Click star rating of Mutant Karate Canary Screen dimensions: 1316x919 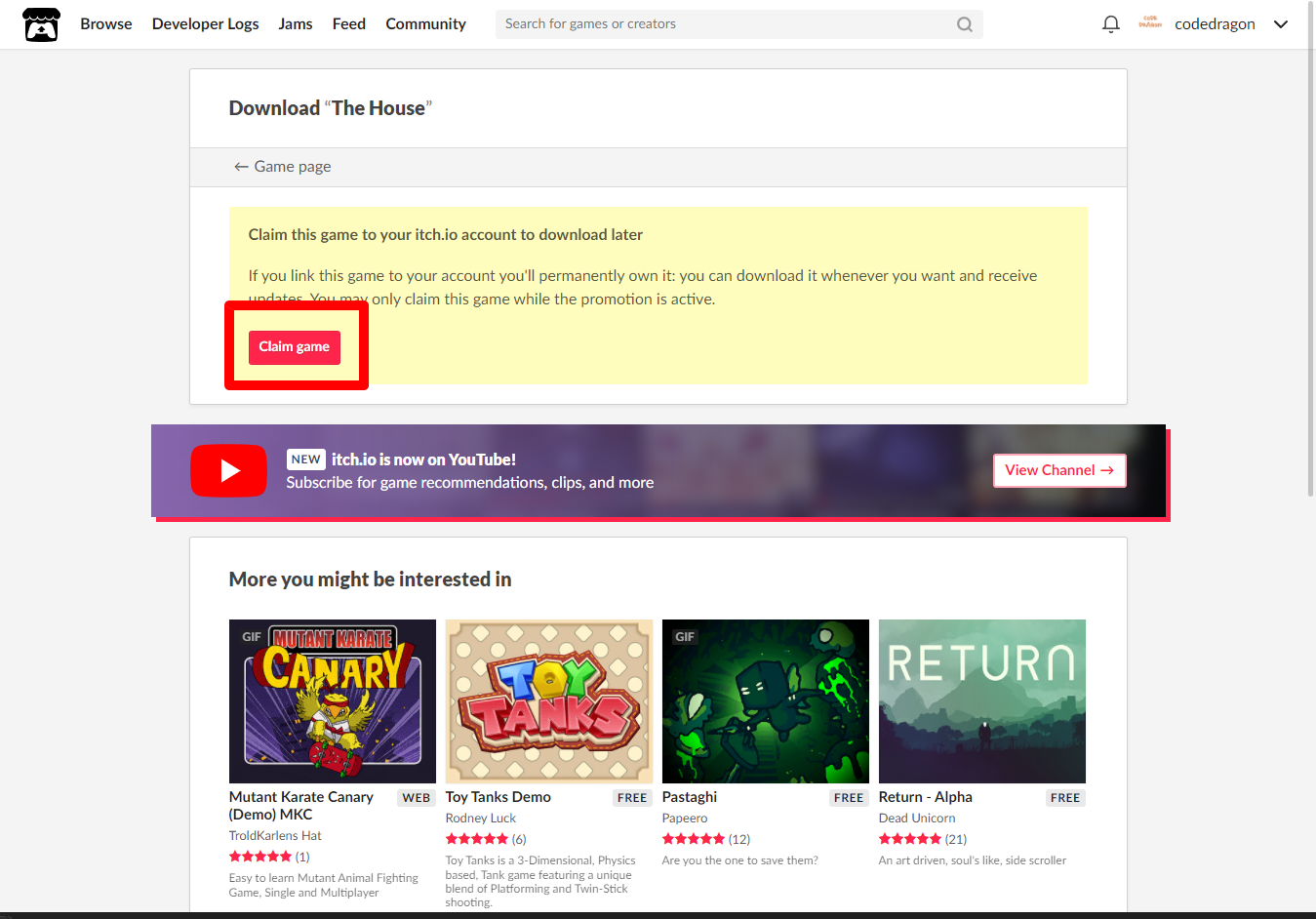(x=260, y=857)
